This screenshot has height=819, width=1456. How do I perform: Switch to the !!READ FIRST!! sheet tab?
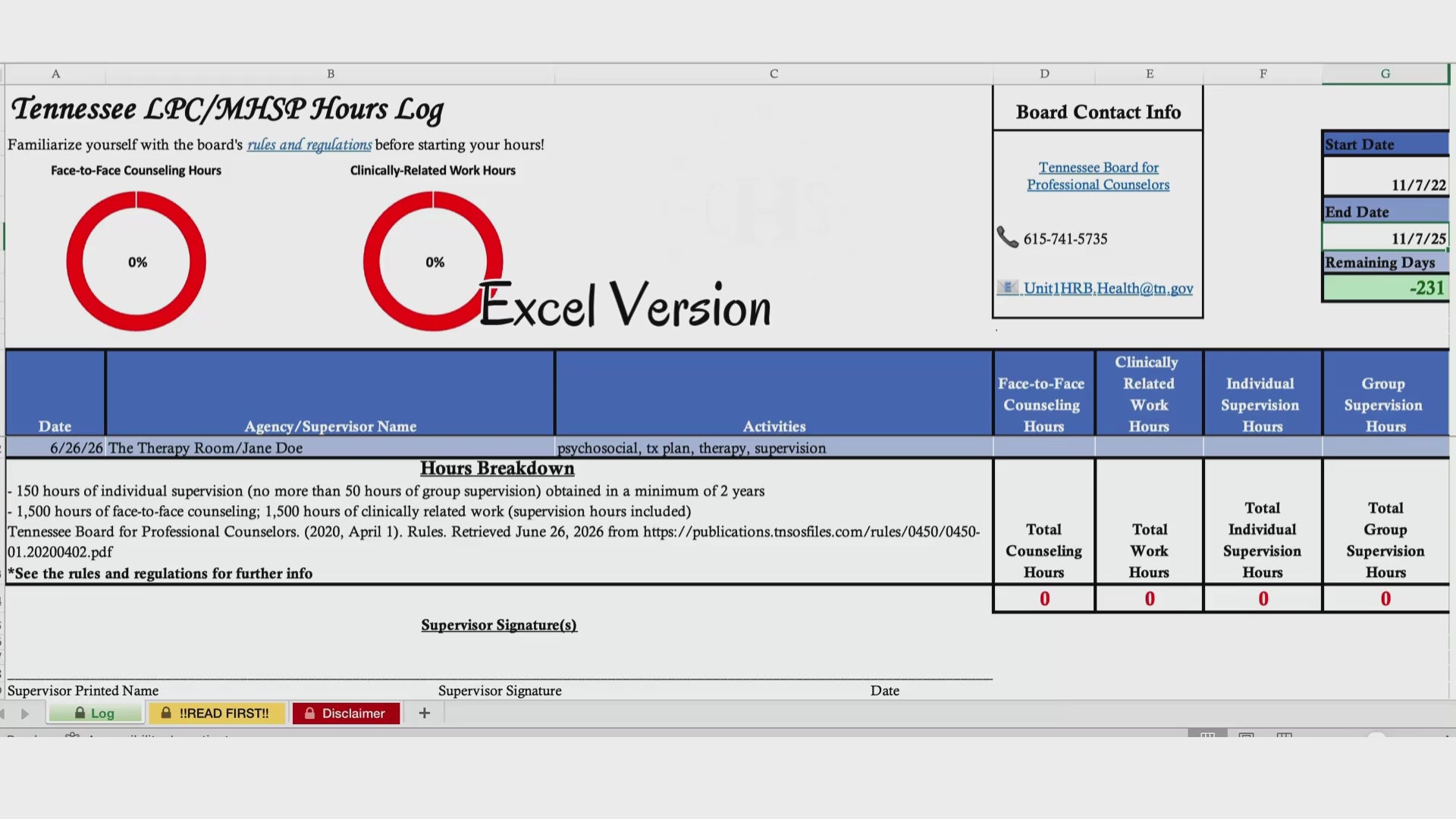216,713
